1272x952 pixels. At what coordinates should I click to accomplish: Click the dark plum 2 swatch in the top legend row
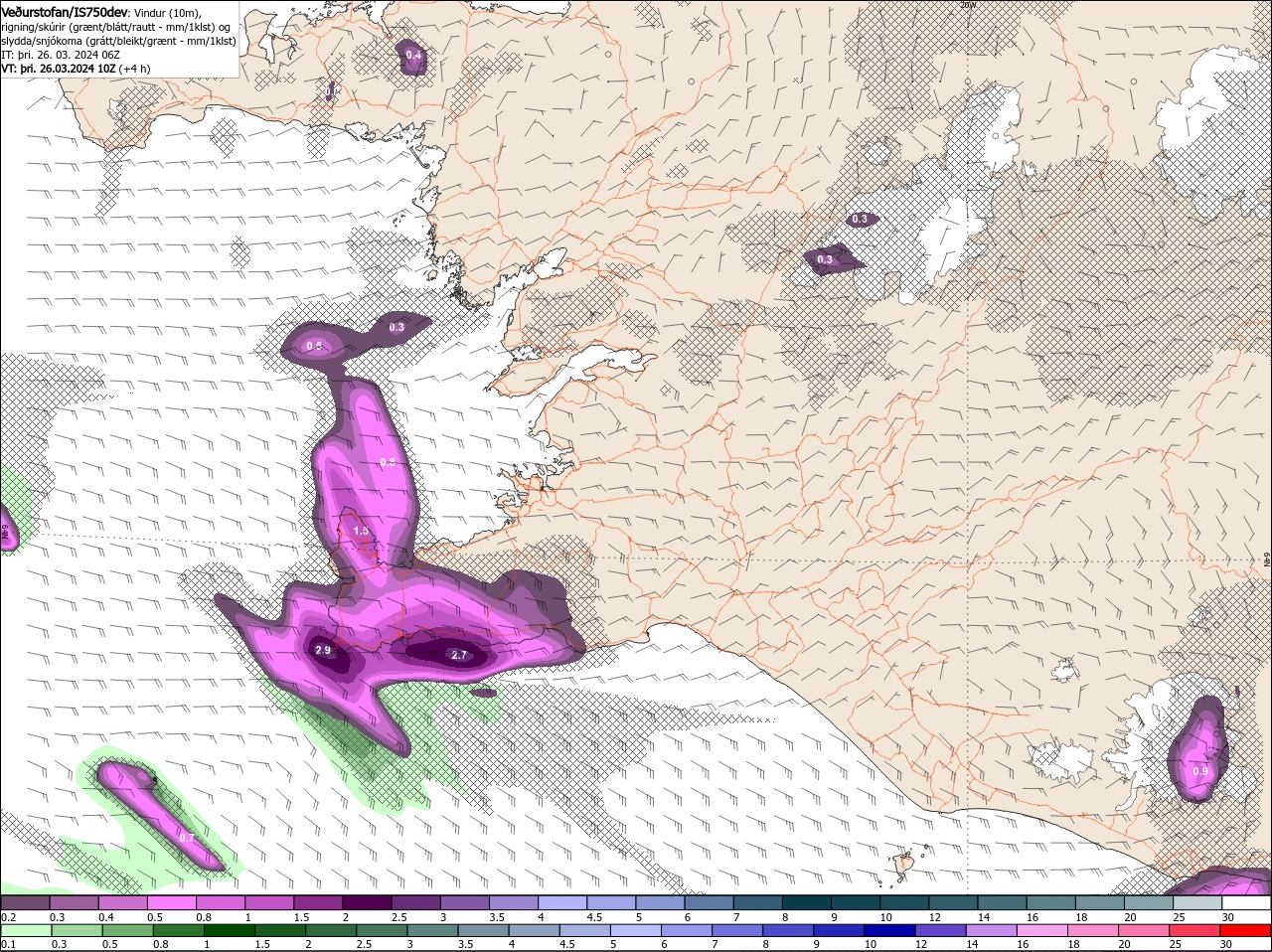(367, 902)
